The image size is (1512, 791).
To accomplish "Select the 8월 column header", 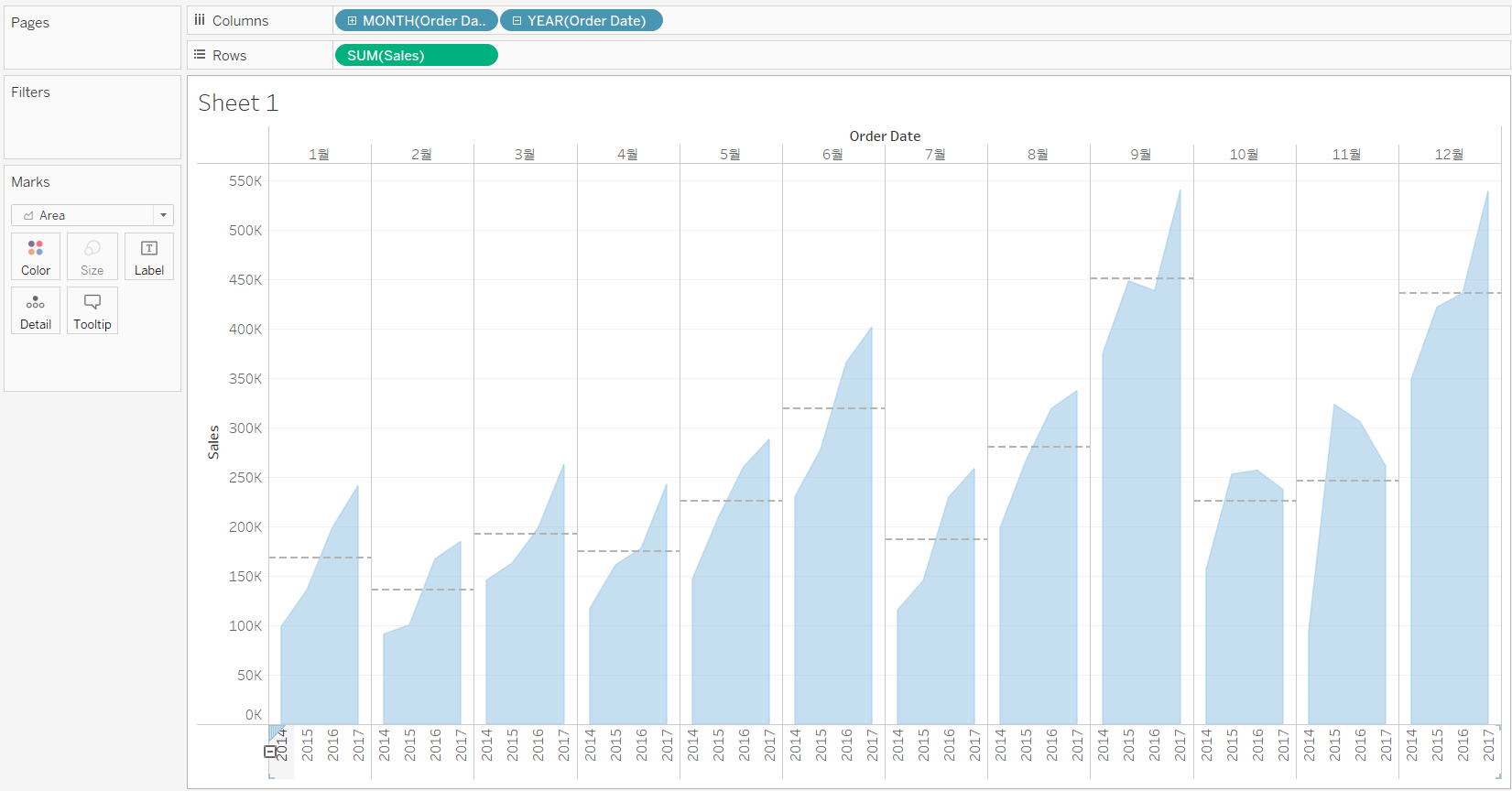I will click(x=1039, y=154).
